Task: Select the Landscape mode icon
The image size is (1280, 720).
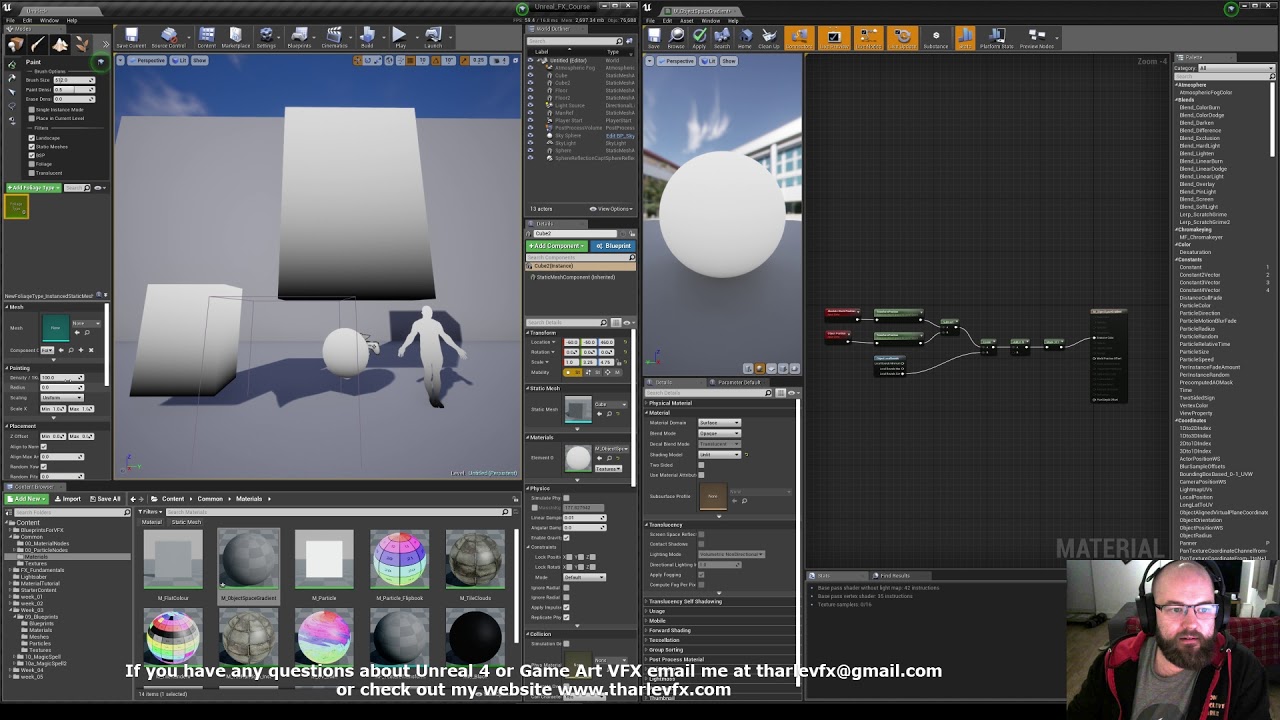Action: pos(60,44)
